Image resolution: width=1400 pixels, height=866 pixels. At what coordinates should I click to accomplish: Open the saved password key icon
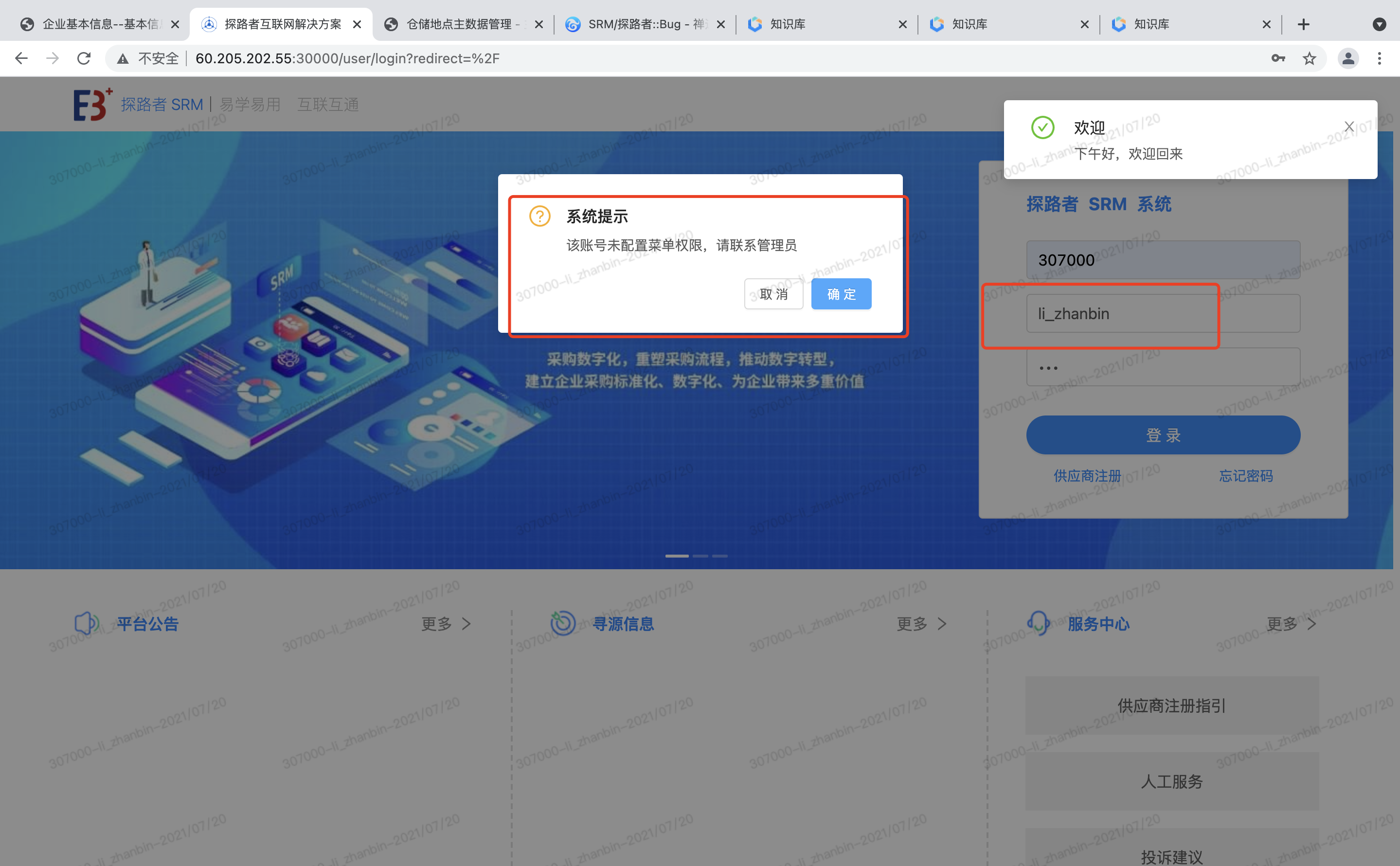[1278, 58]
